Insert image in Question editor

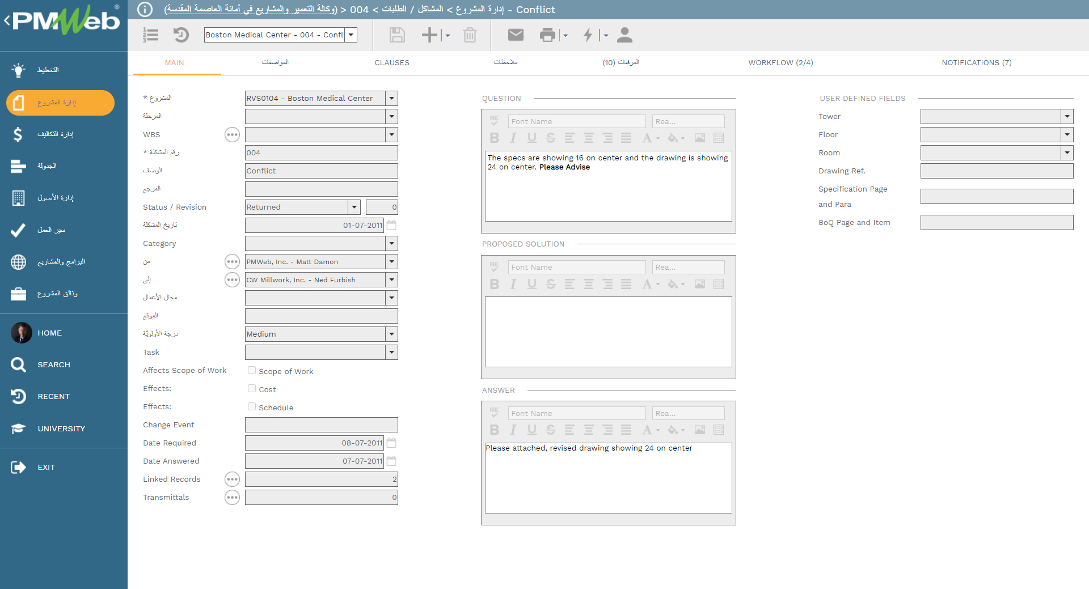click(699, 138)
